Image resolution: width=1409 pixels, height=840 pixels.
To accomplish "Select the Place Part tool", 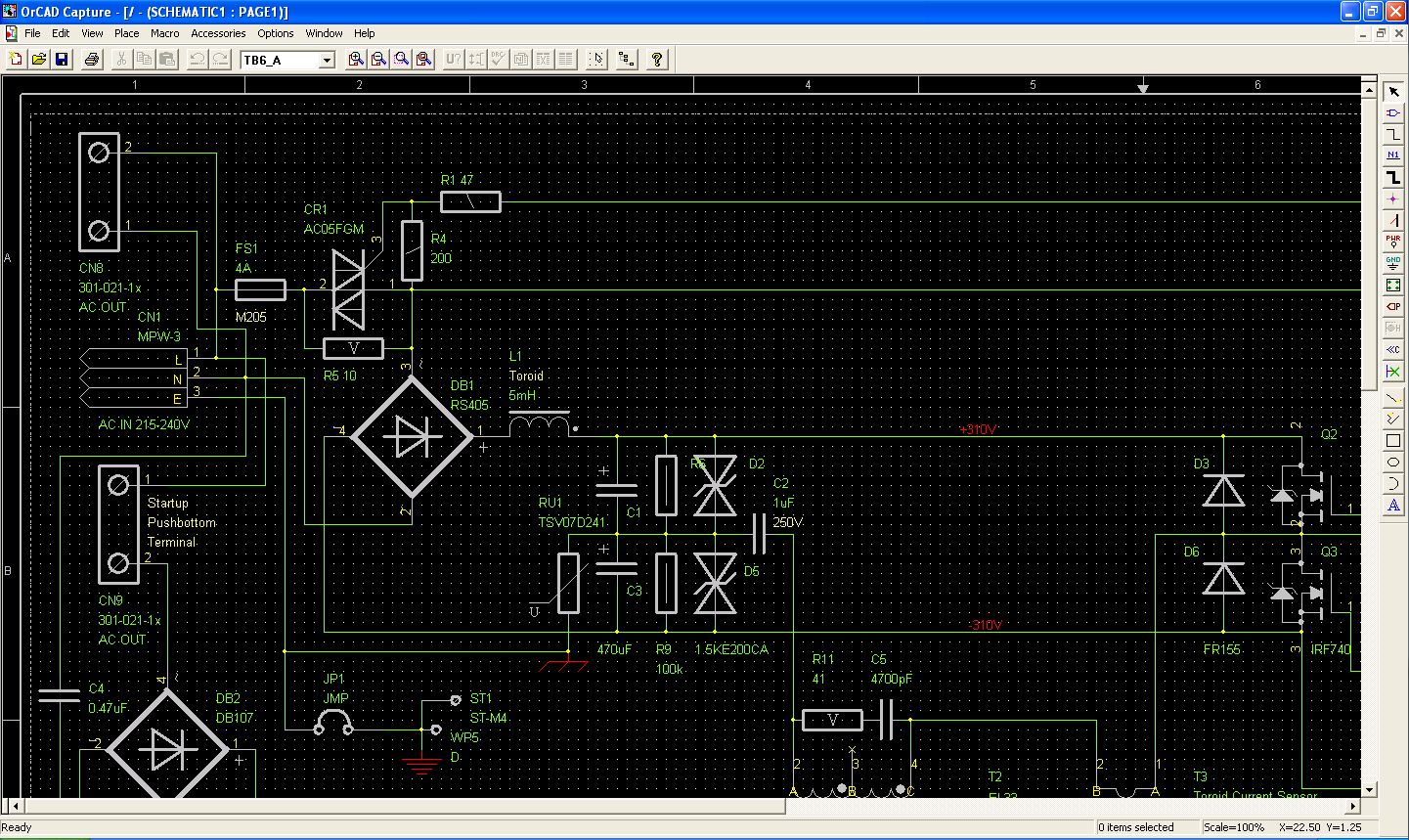I will pos(1393,112).
